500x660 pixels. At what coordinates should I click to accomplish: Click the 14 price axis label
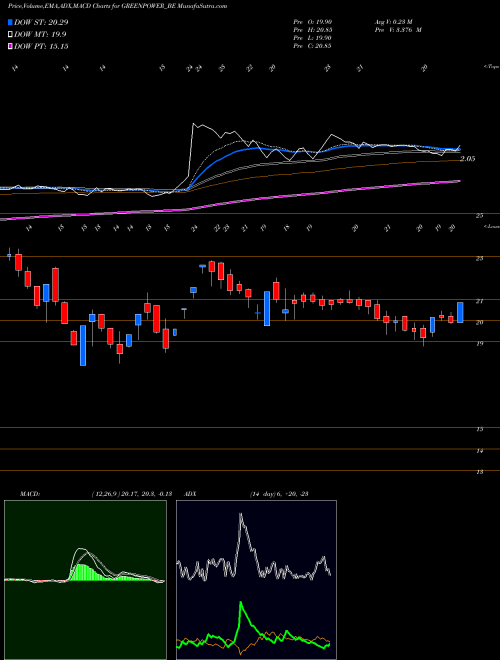[479, 451]
